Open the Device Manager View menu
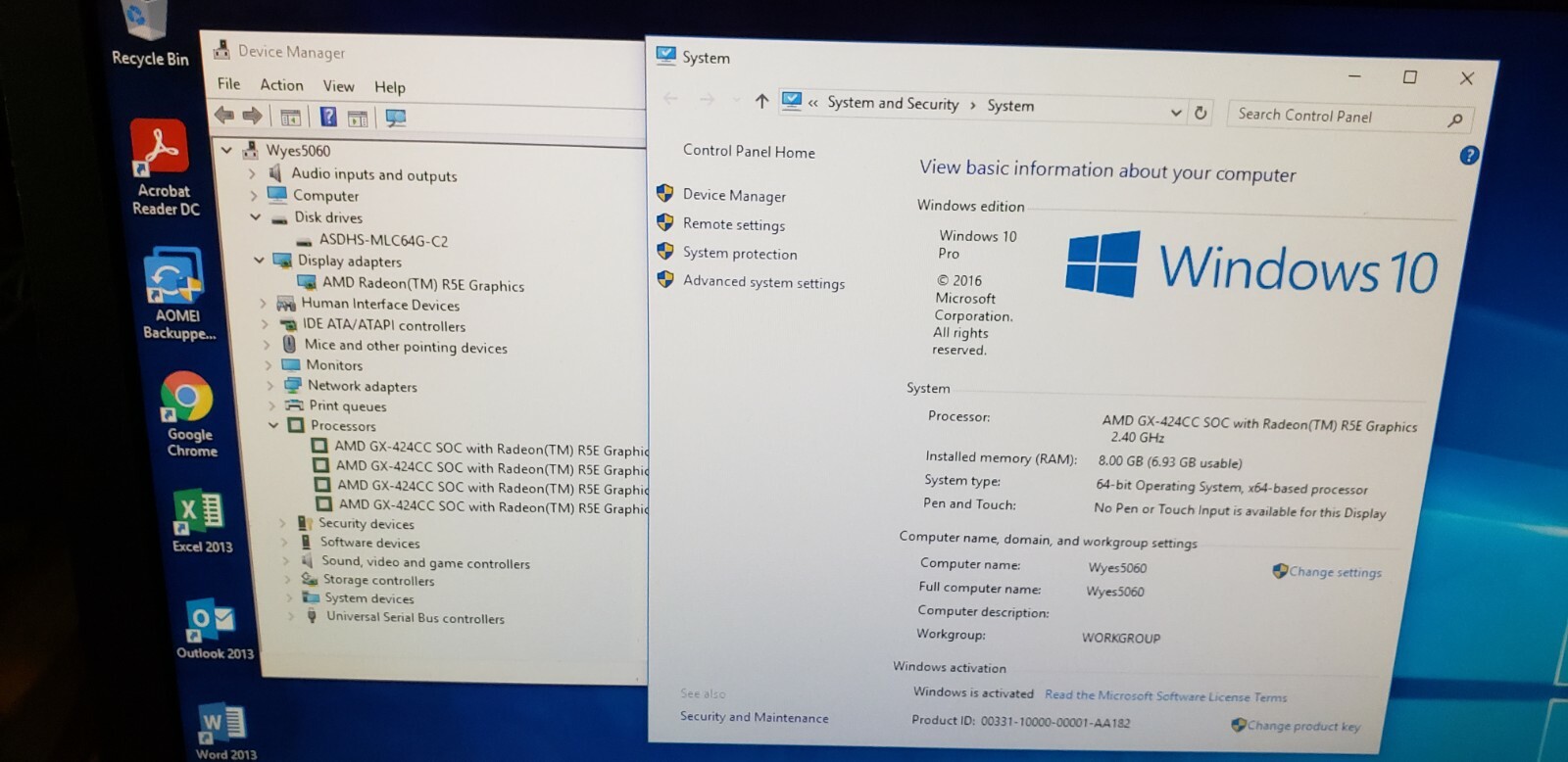Viewport: 1568px width, 762px height. (339, 86)
